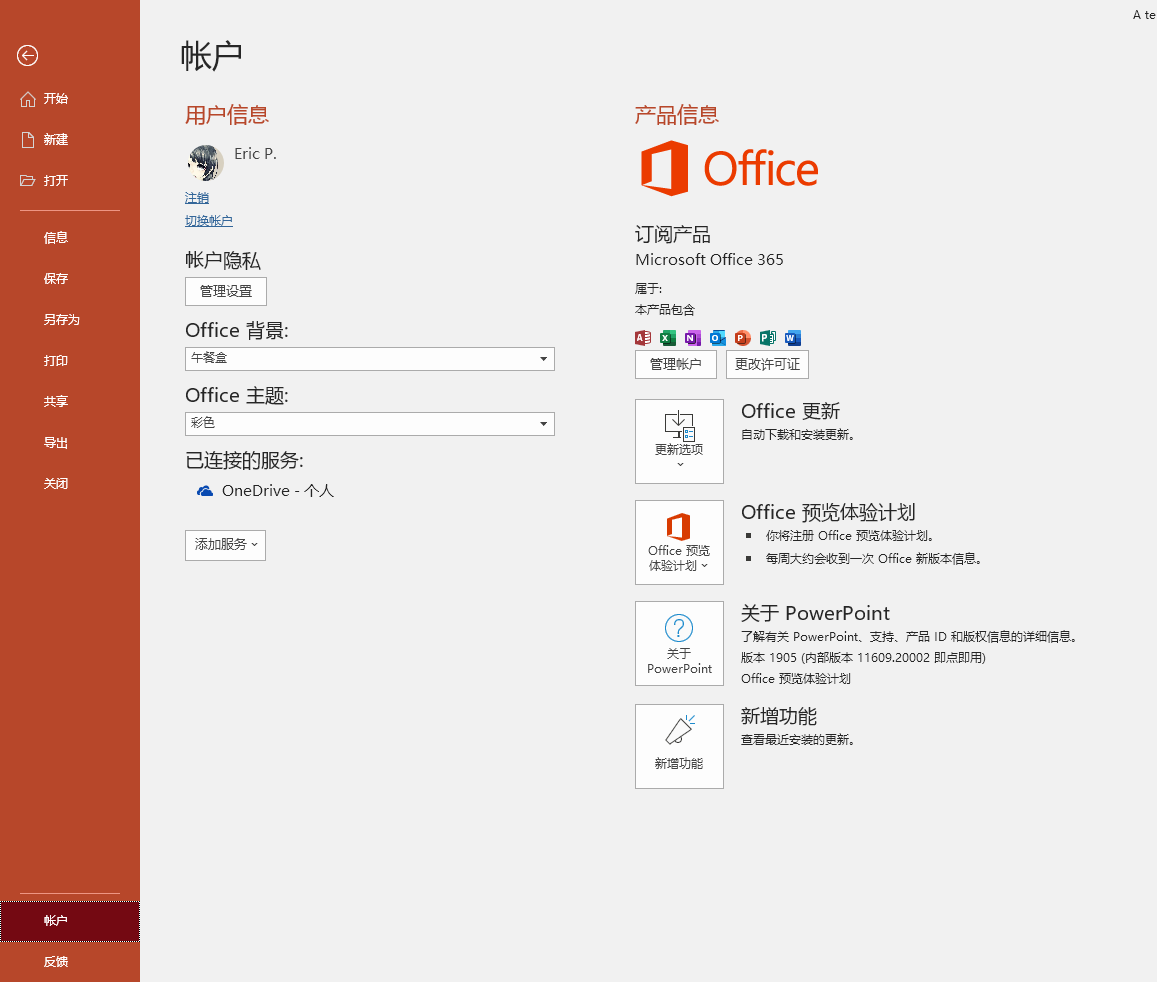The width and height of the screenshot is (1157, 982).
Task: Click the Word app icon
Action: (x=792, y=338)
